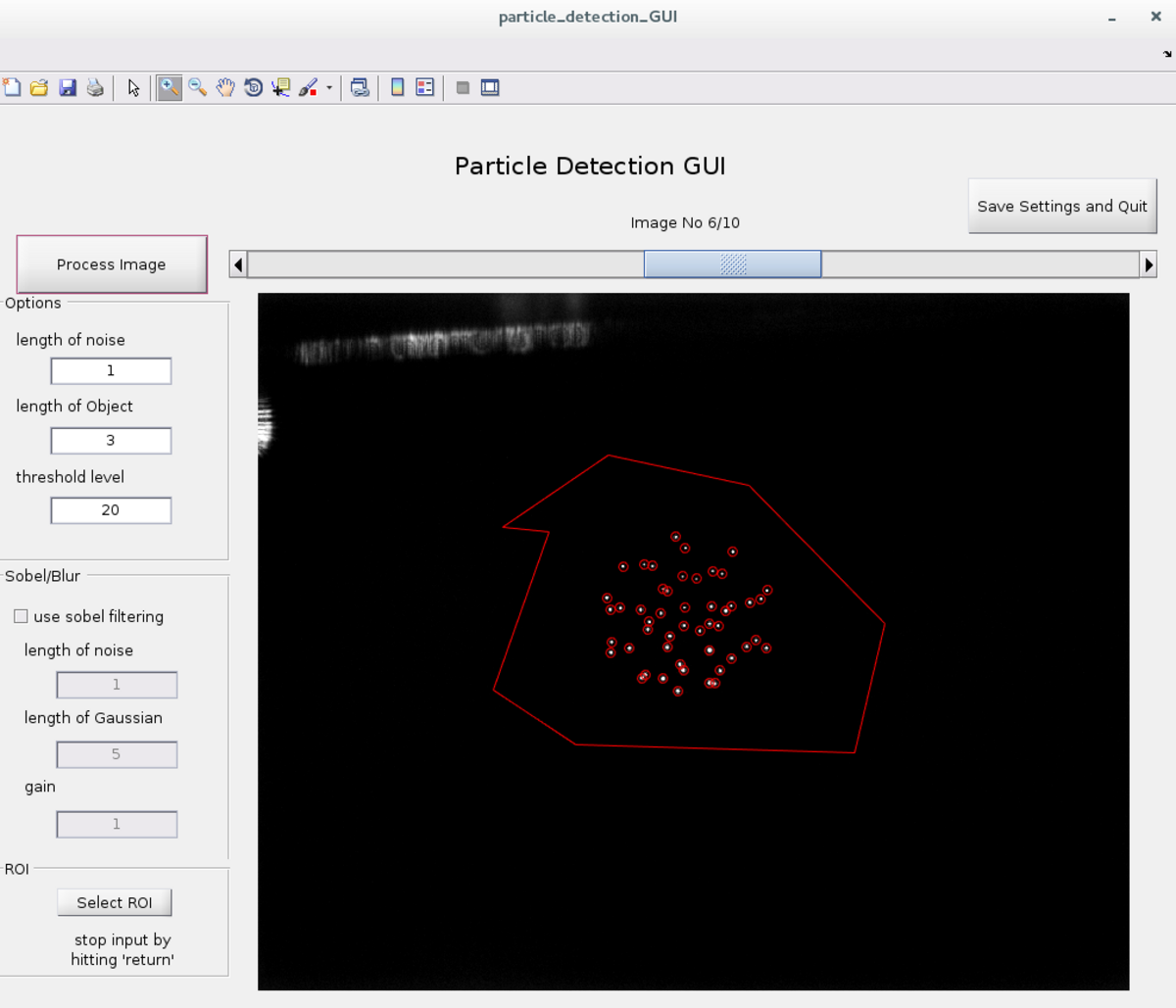Print the figure using the printer icon
Image resolution: width=1176 pixels, height=1008 pixels.
click(95, 88)
